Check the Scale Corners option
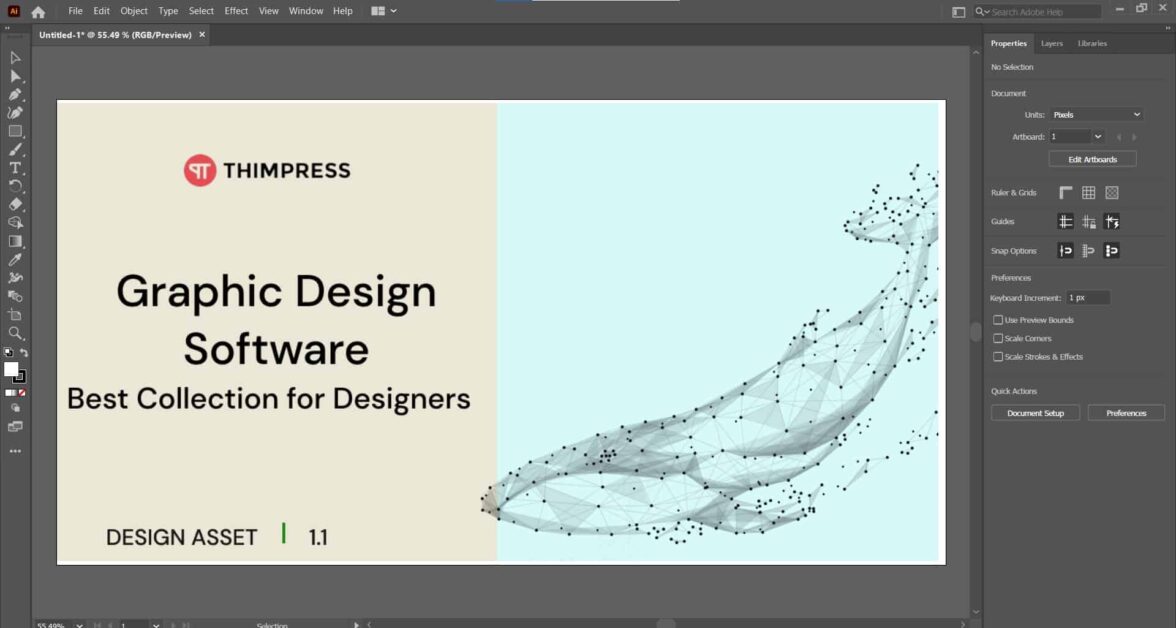Image resolution: width=1176 pixels, height=628 pixels. coord(997,338)
